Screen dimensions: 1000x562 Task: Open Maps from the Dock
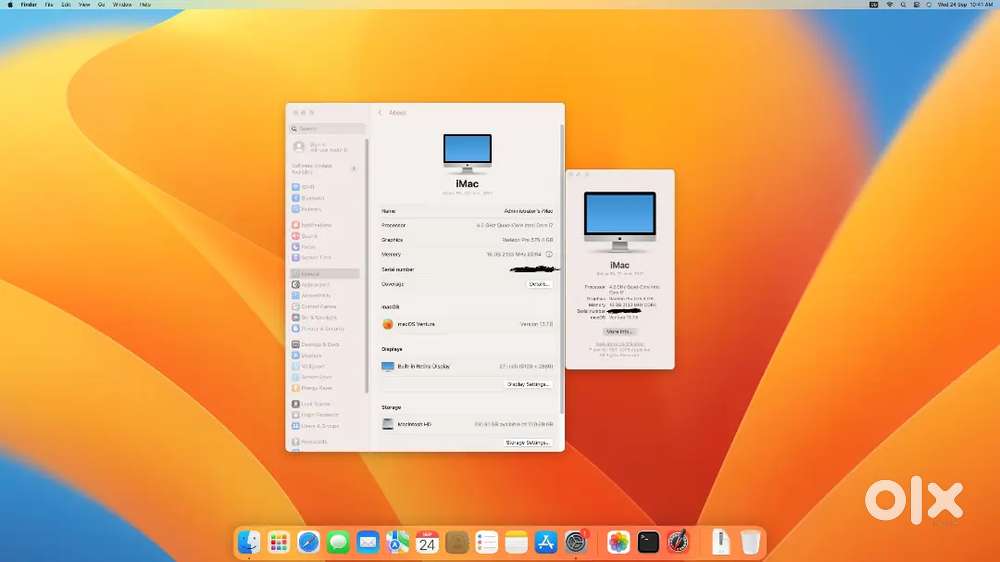click(x=397, y=542)
